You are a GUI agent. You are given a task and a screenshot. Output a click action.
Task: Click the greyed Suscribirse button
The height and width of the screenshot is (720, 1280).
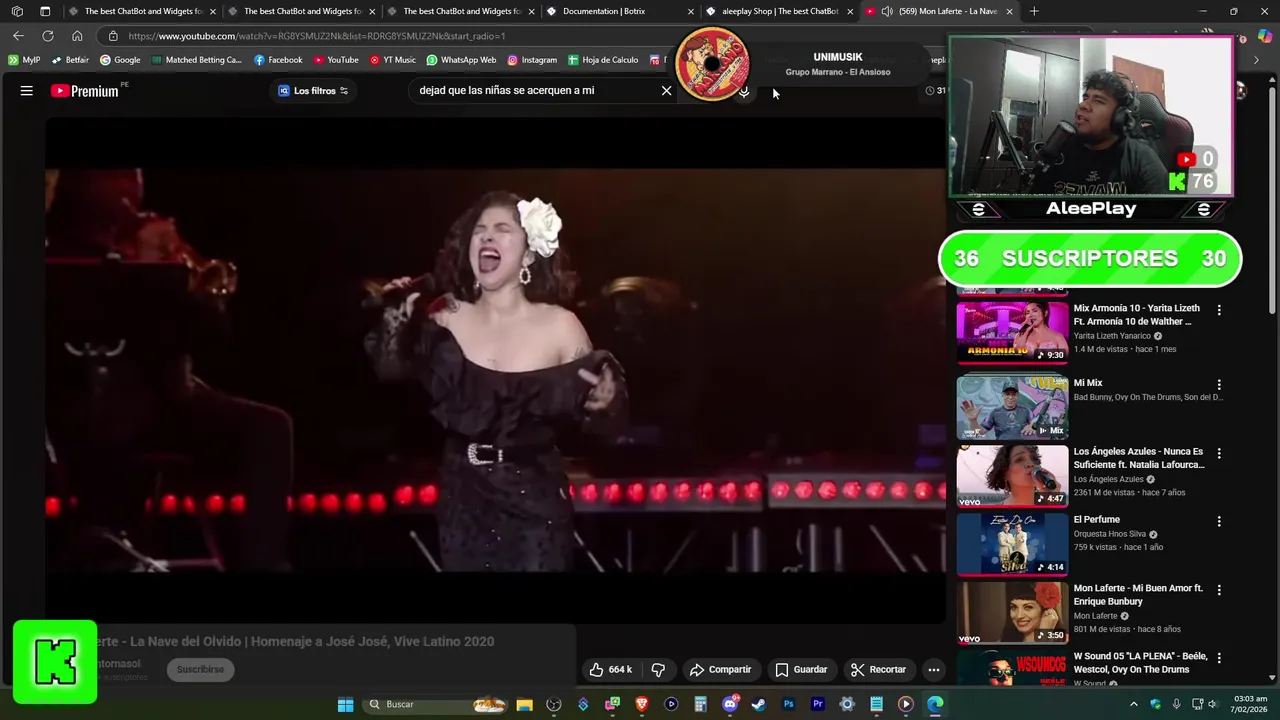(x=200, y=669)
